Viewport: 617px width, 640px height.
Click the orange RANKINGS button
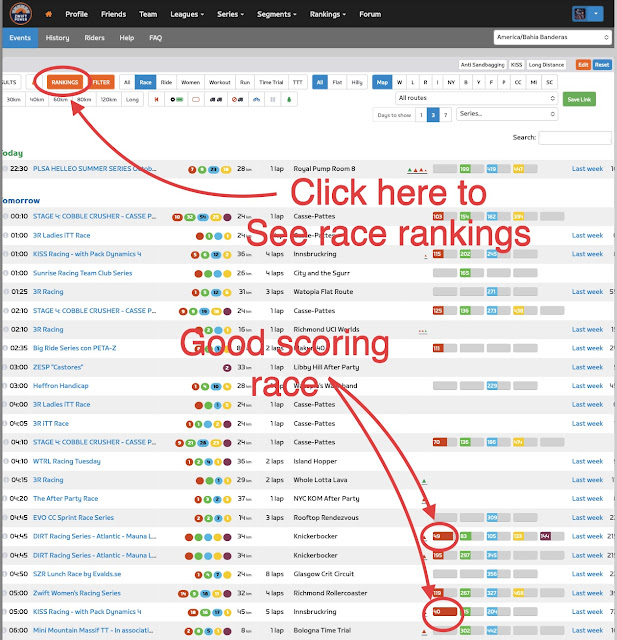[64, 82]
